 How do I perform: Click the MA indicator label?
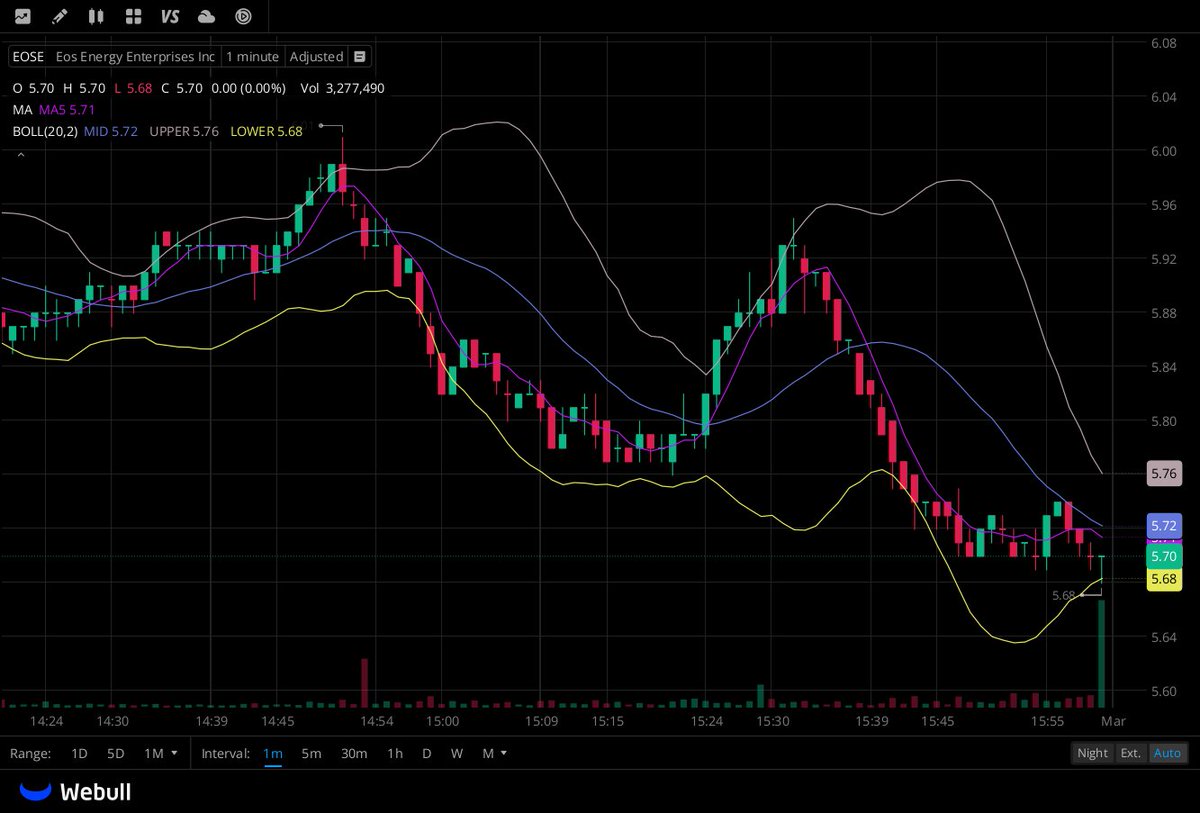pos(21,109)
